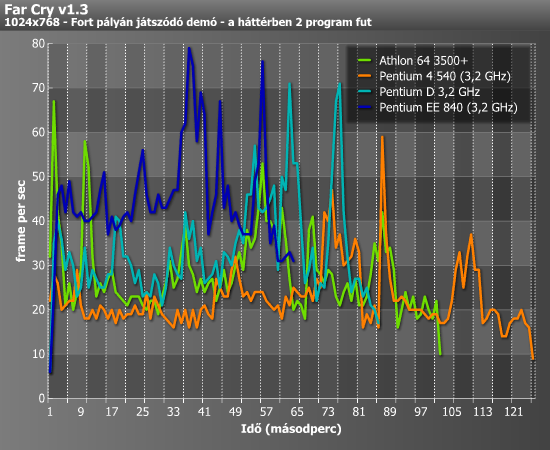This screenshot has height=450, width=550.
Task: Click the y-axis value 60
Action: coord(38,132)
